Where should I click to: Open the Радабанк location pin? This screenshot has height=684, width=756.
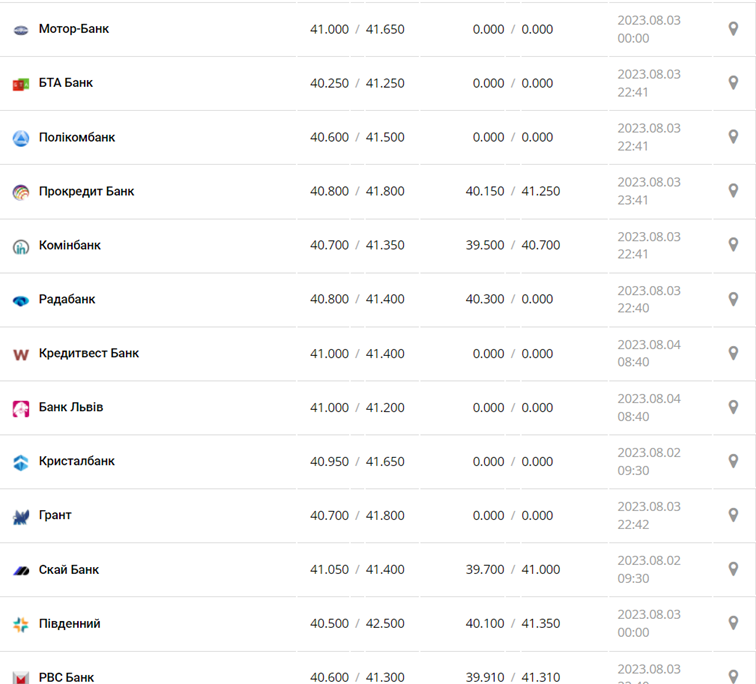pyautogui.click(x=733, y=299)
